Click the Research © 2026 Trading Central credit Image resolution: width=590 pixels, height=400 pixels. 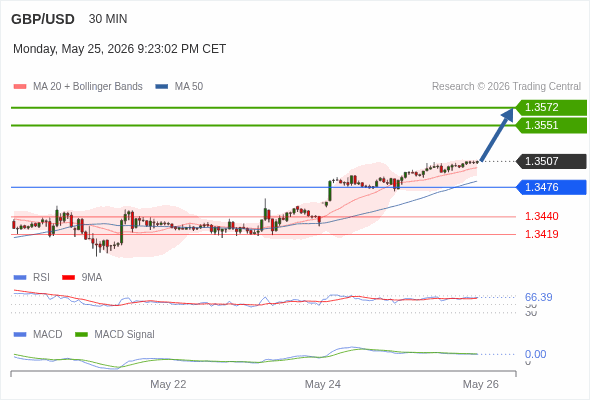coord(506,87)
